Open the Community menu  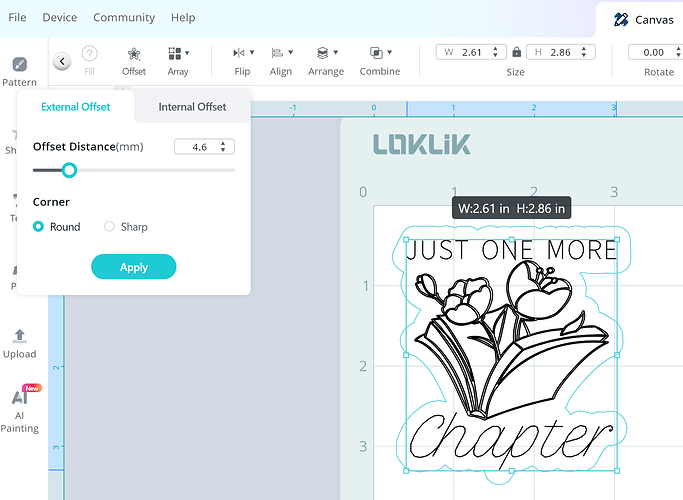(124, 17)
